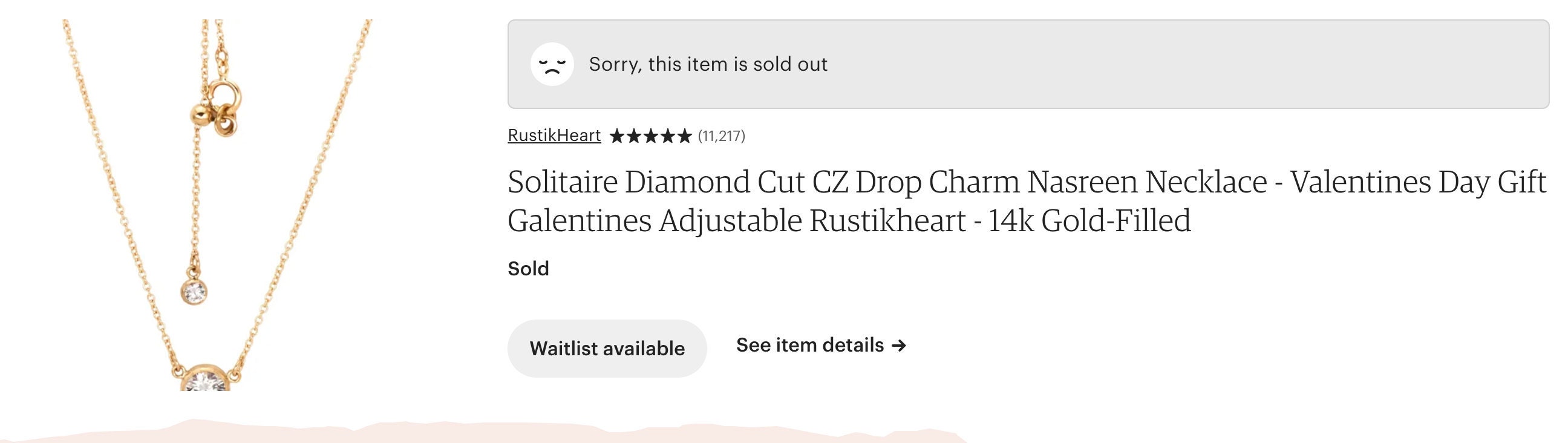
Task: Select the fifth star in the rating
Action: click(684, 136)
